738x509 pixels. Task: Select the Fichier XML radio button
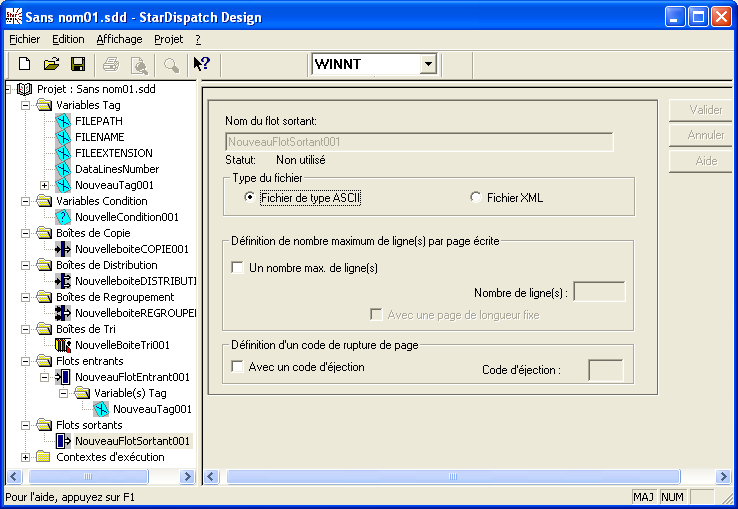click(x=476, y=198)
